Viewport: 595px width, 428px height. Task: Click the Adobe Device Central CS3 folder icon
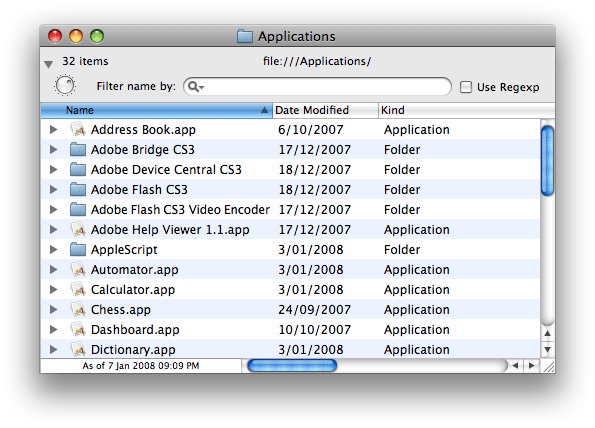[78, 170]
